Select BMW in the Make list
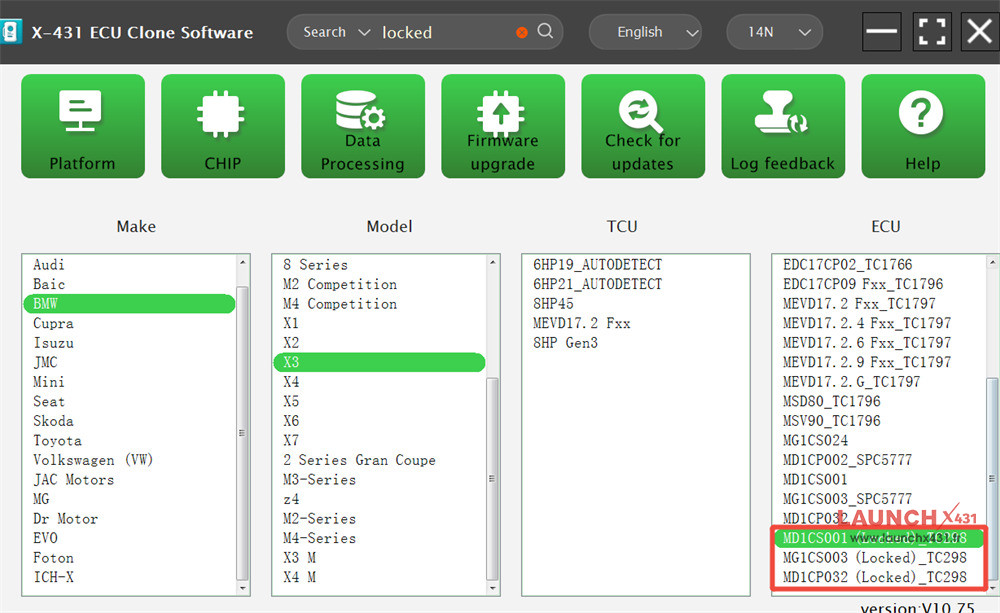This screenshot has width=1000, height=613. click(129, 304)
